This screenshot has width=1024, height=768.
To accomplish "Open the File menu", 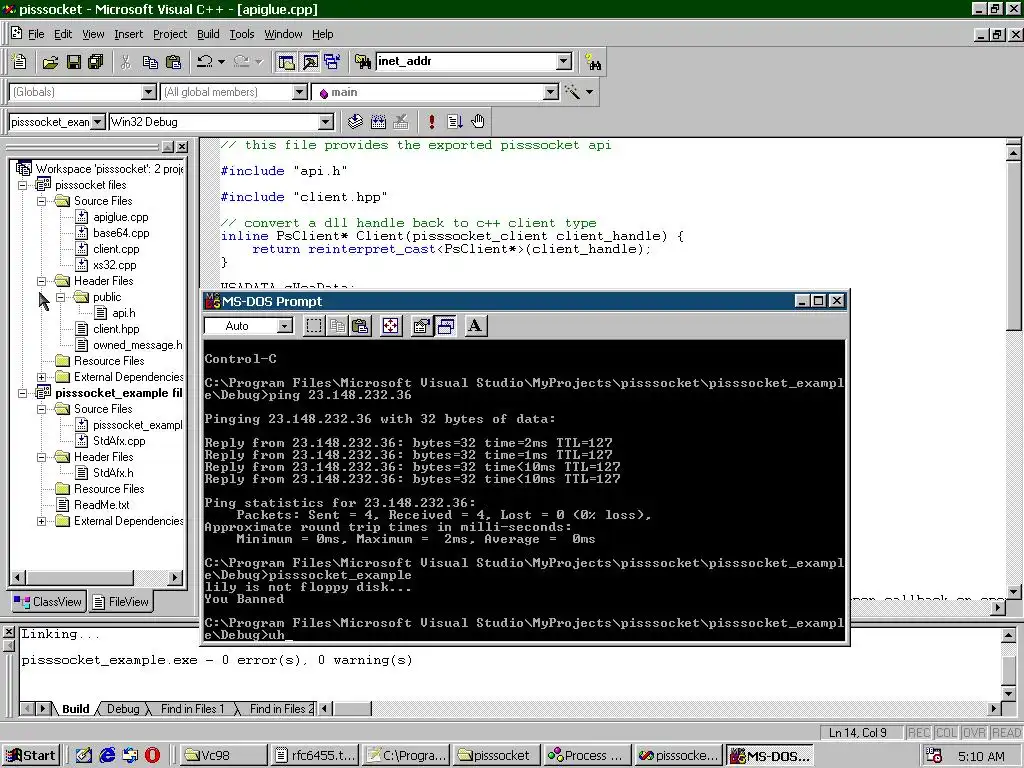I will (36, 34).
